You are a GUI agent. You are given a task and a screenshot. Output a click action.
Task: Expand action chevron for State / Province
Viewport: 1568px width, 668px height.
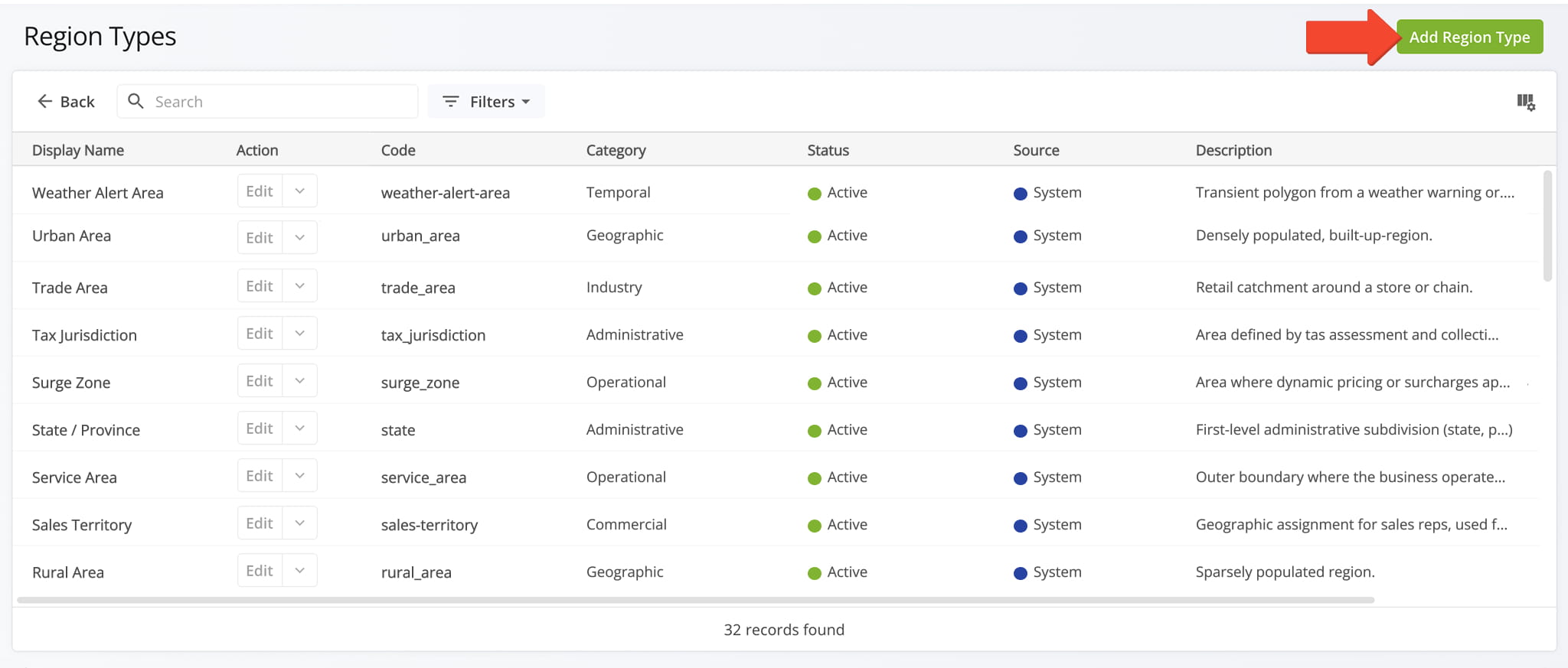coord(300,428)
